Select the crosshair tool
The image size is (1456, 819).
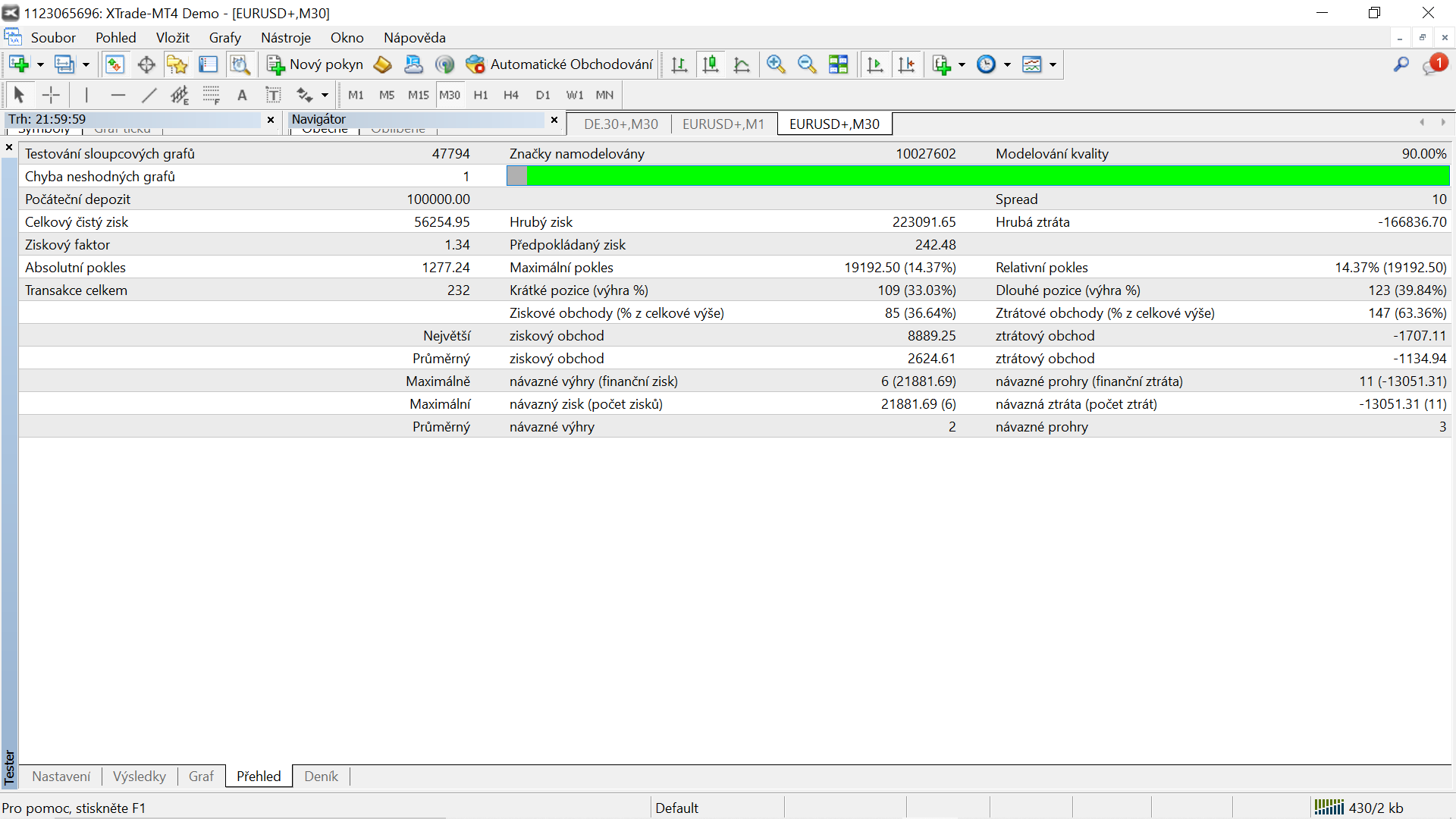point(51,95)
